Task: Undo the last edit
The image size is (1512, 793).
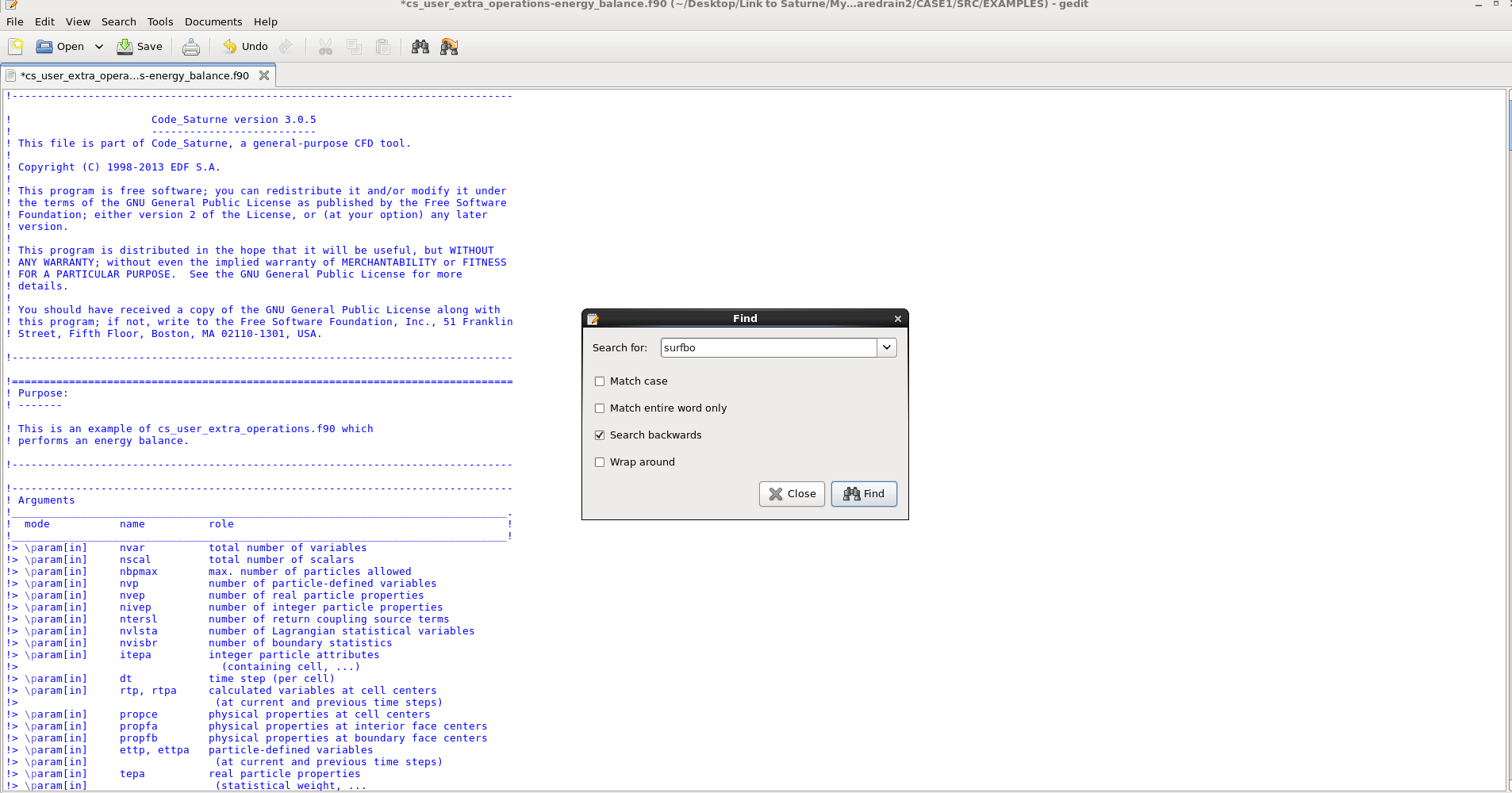Action: [245, 47]
